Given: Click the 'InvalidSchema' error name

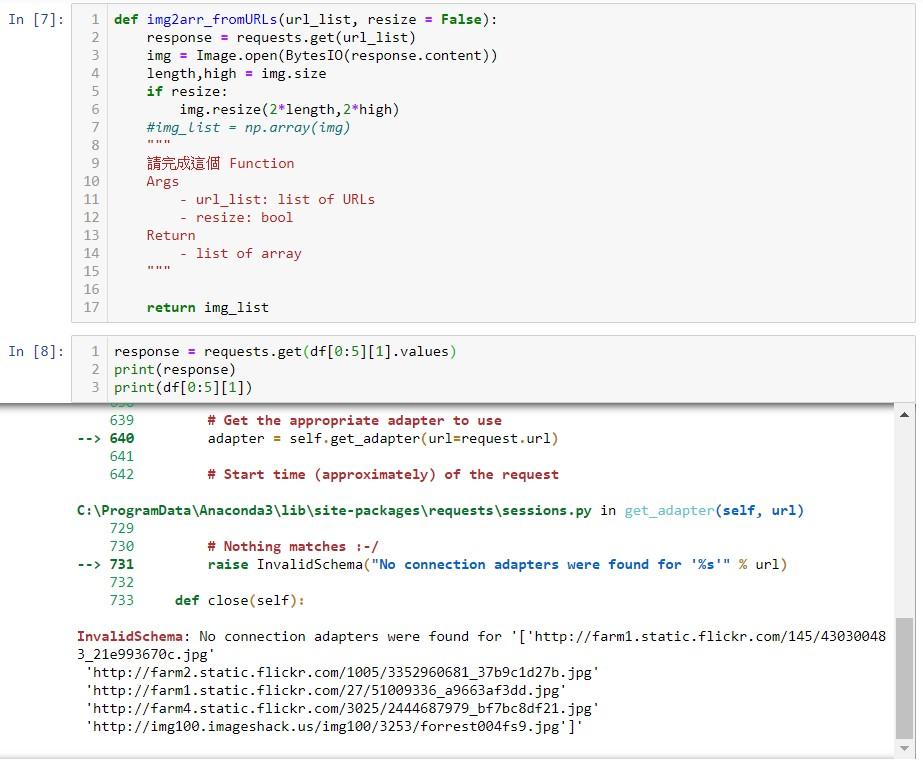Looking at the screenshot, I should pyautogui.click(x=130, y=637).
